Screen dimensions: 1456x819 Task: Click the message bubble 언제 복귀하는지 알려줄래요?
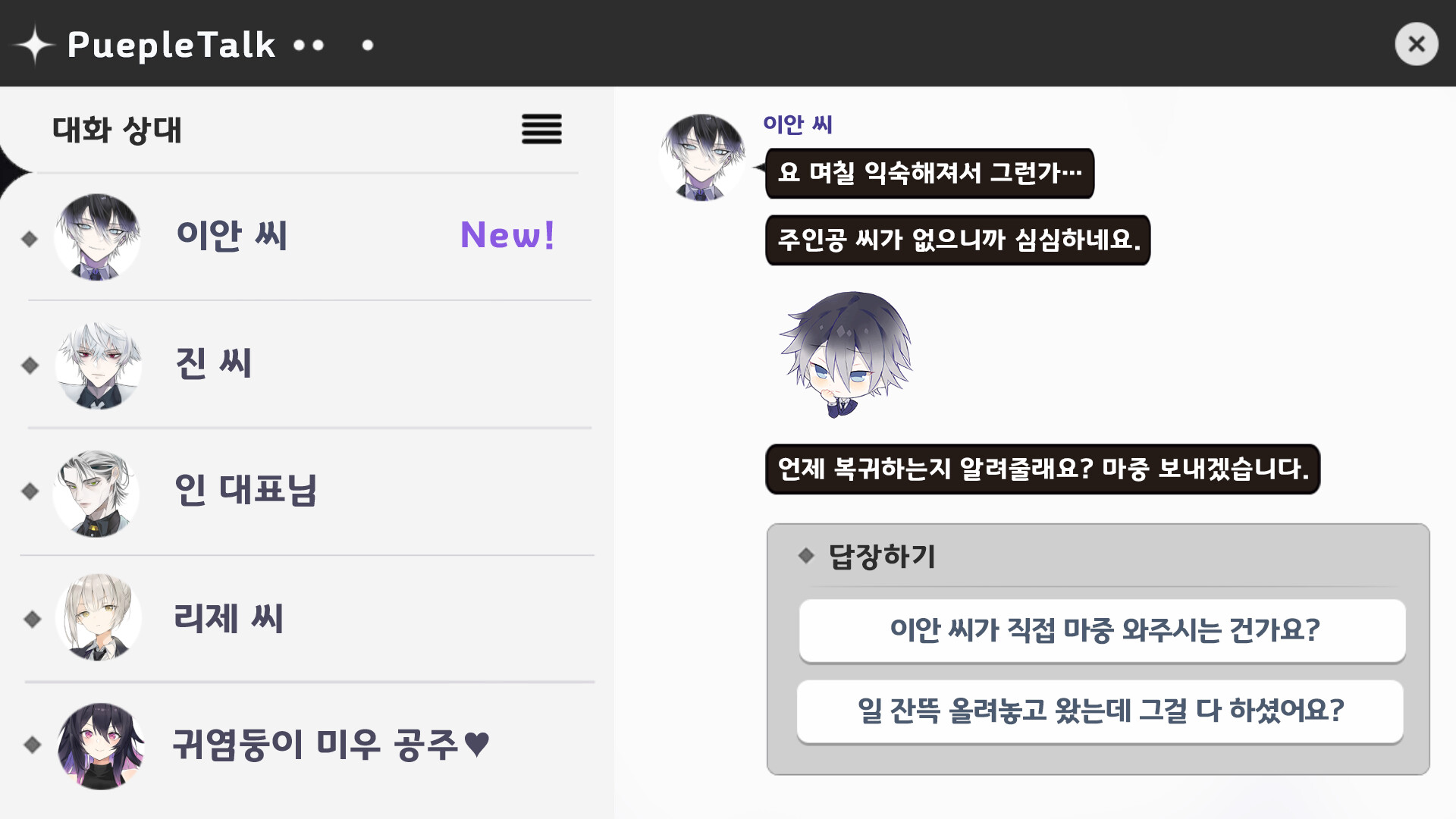(1043, 469)
